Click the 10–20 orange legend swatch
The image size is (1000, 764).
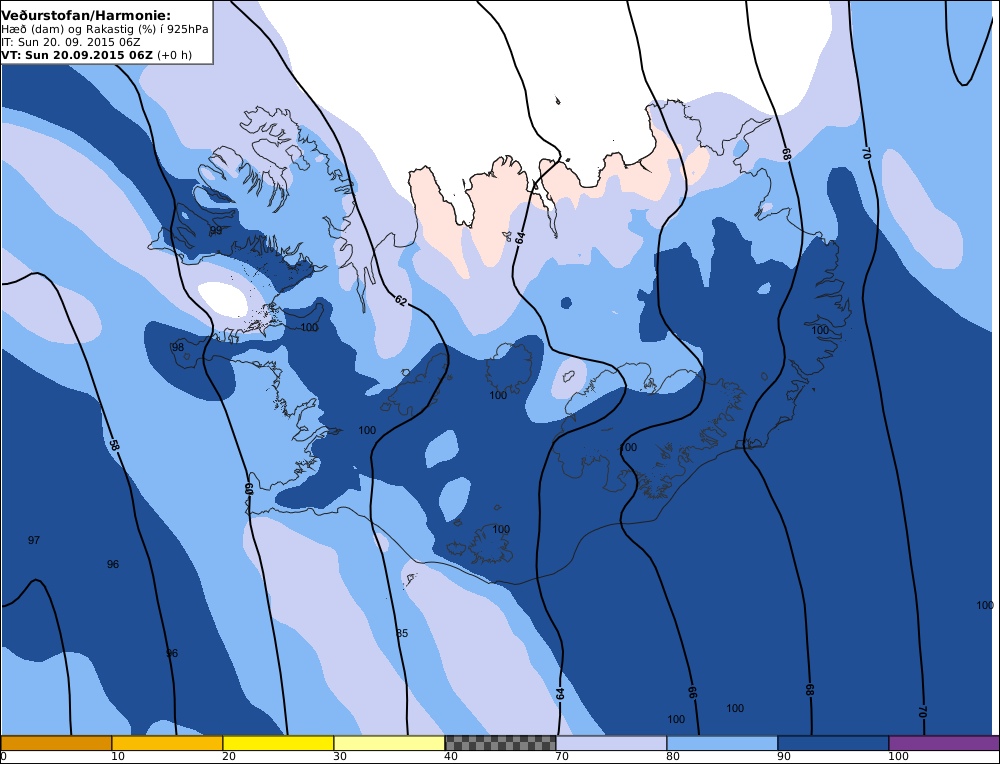167,743
